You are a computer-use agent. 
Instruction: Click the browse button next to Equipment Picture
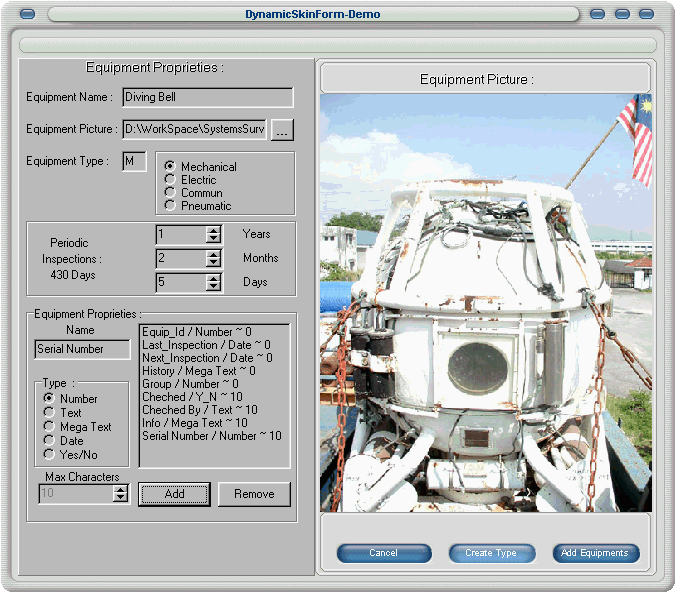[x=283, y=130]
